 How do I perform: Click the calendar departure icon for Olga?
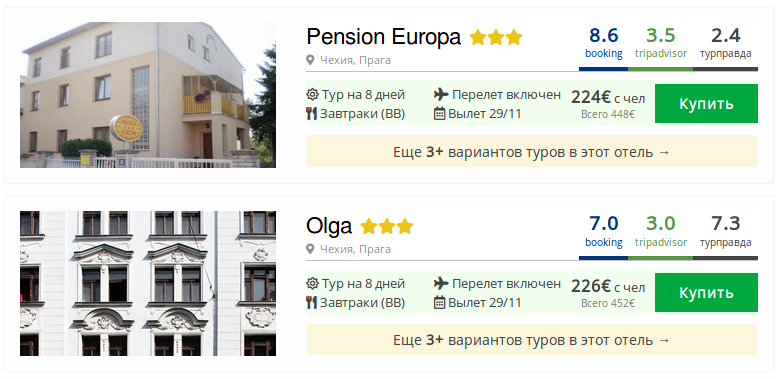439,302
